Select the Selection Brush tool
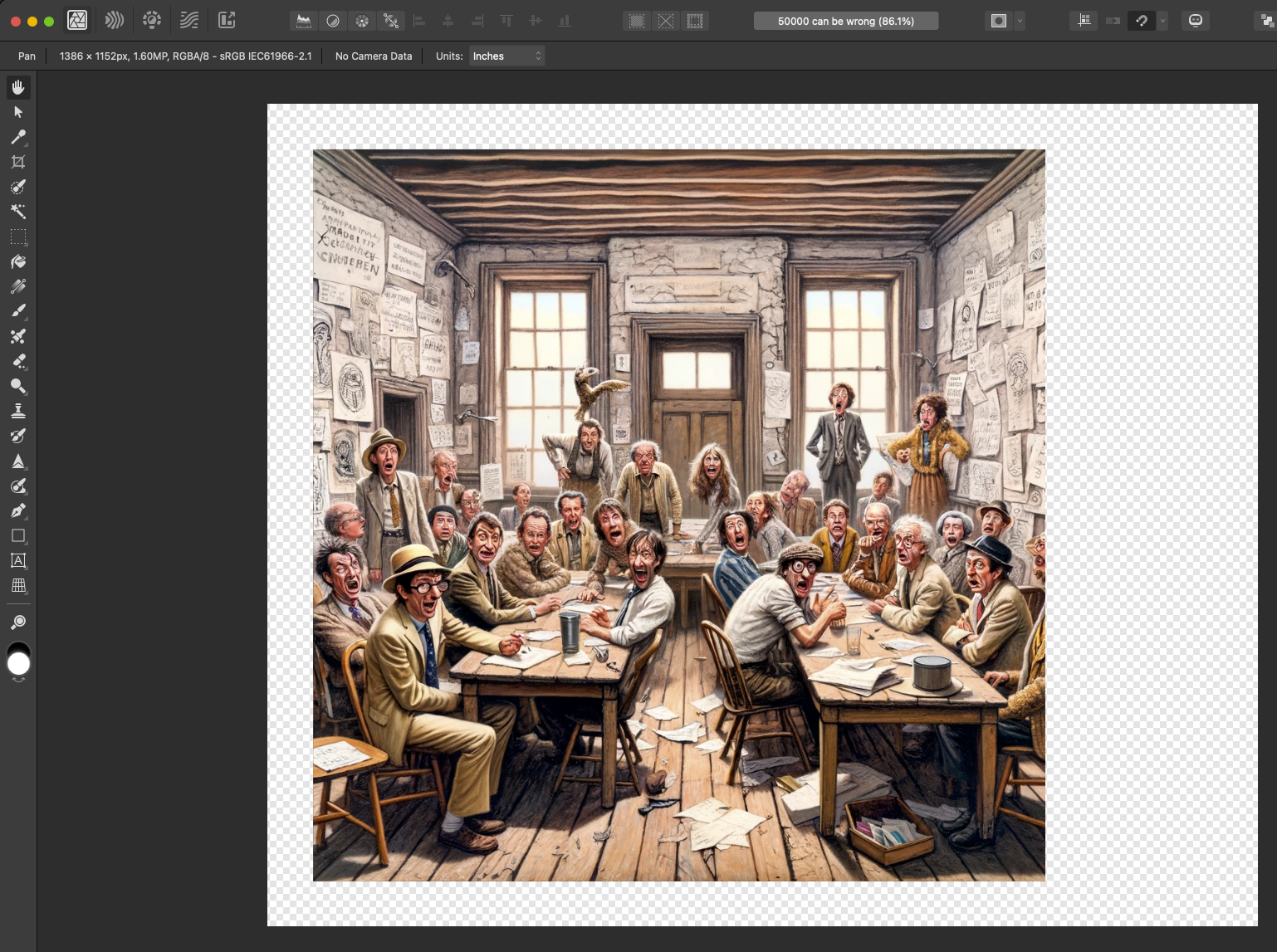Viewport: 1277px width, 952px height. click(18, 187)
